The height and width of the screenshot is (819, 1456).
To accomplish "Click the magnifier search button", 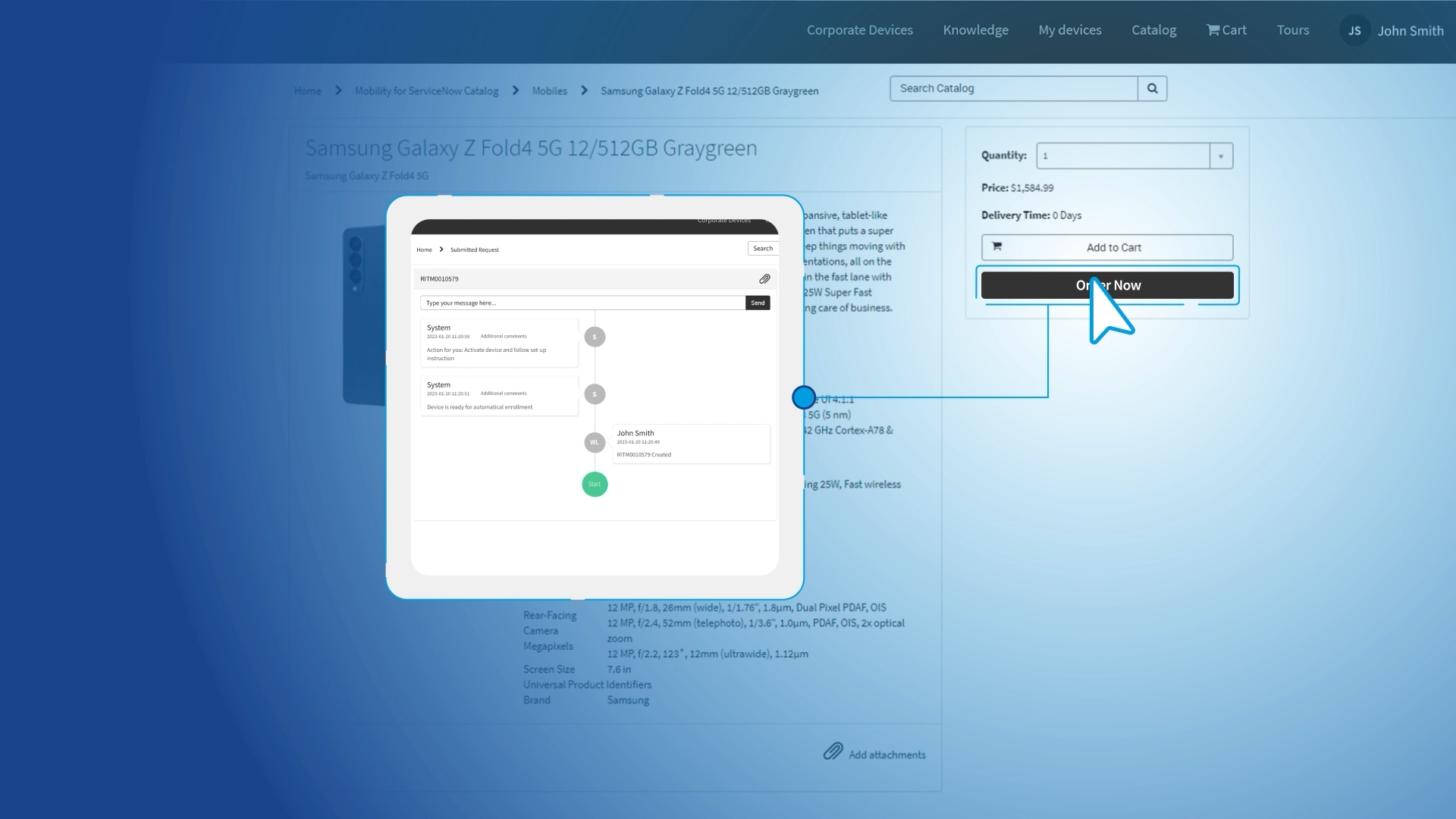I will click(1152, 89).
